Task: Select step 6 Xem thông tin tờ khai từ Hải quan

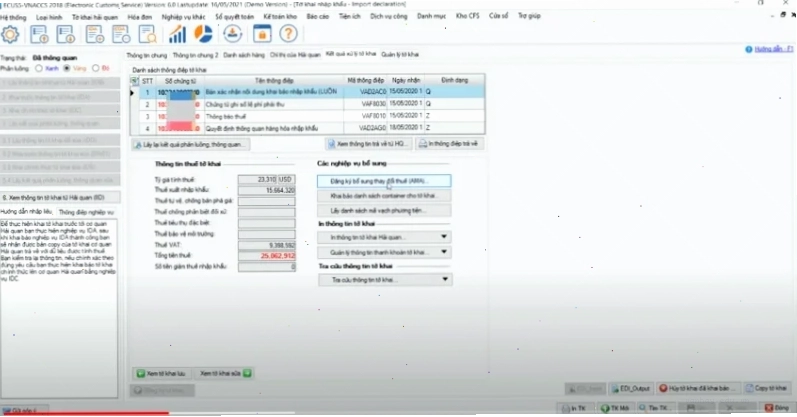Action: [x=60, y=197]
